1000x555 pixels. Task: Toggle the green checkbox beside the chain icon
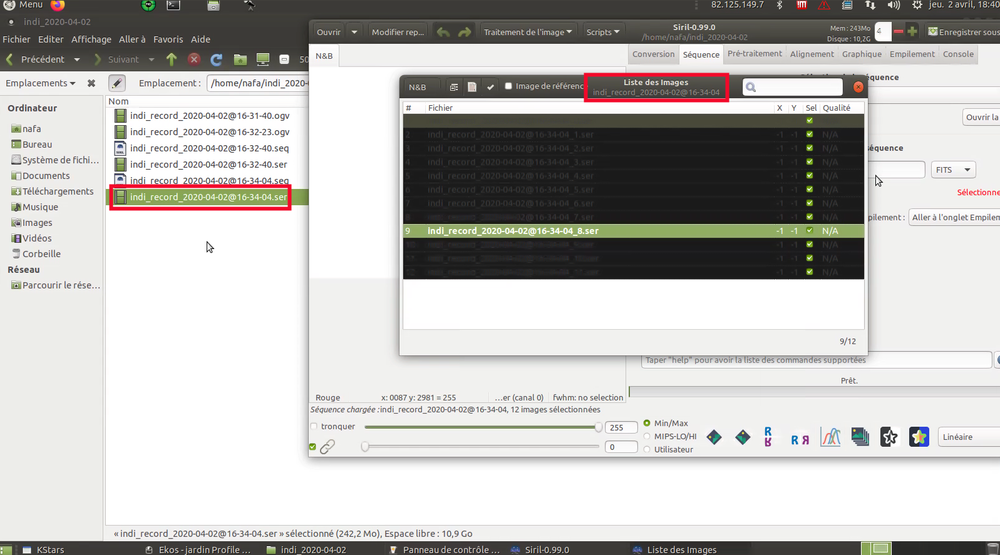pos(312,447)
